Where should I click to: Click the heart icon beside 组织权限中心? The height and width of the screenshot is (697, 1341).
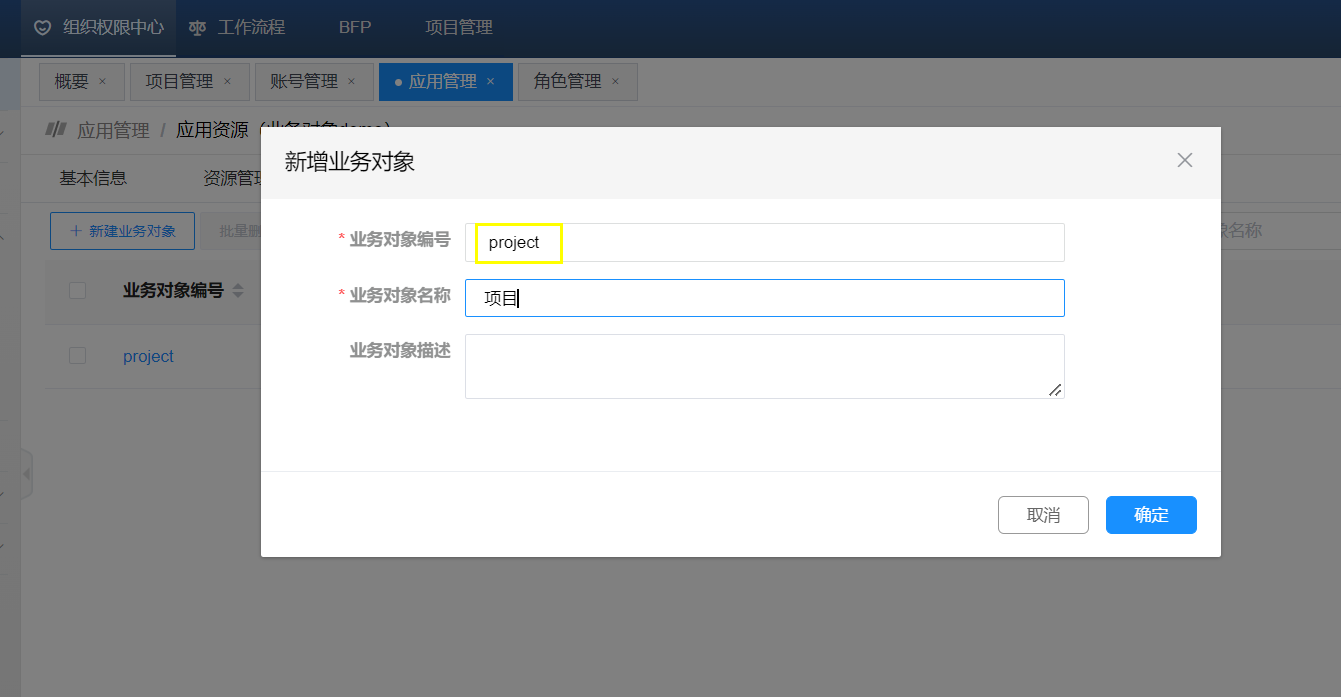point(42,28)
